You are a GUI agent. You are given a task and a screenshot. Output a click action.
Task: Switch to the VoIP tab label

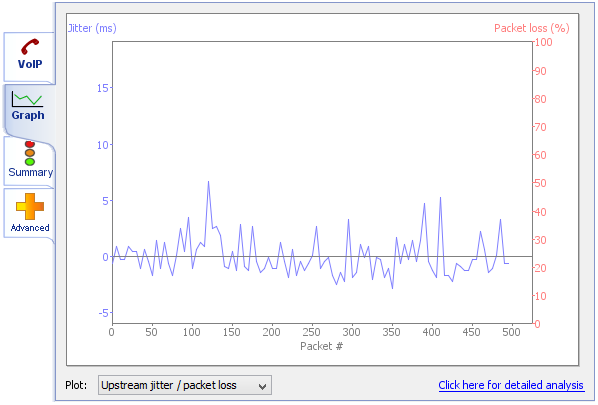pyautogui.click(x=30, y=64)
